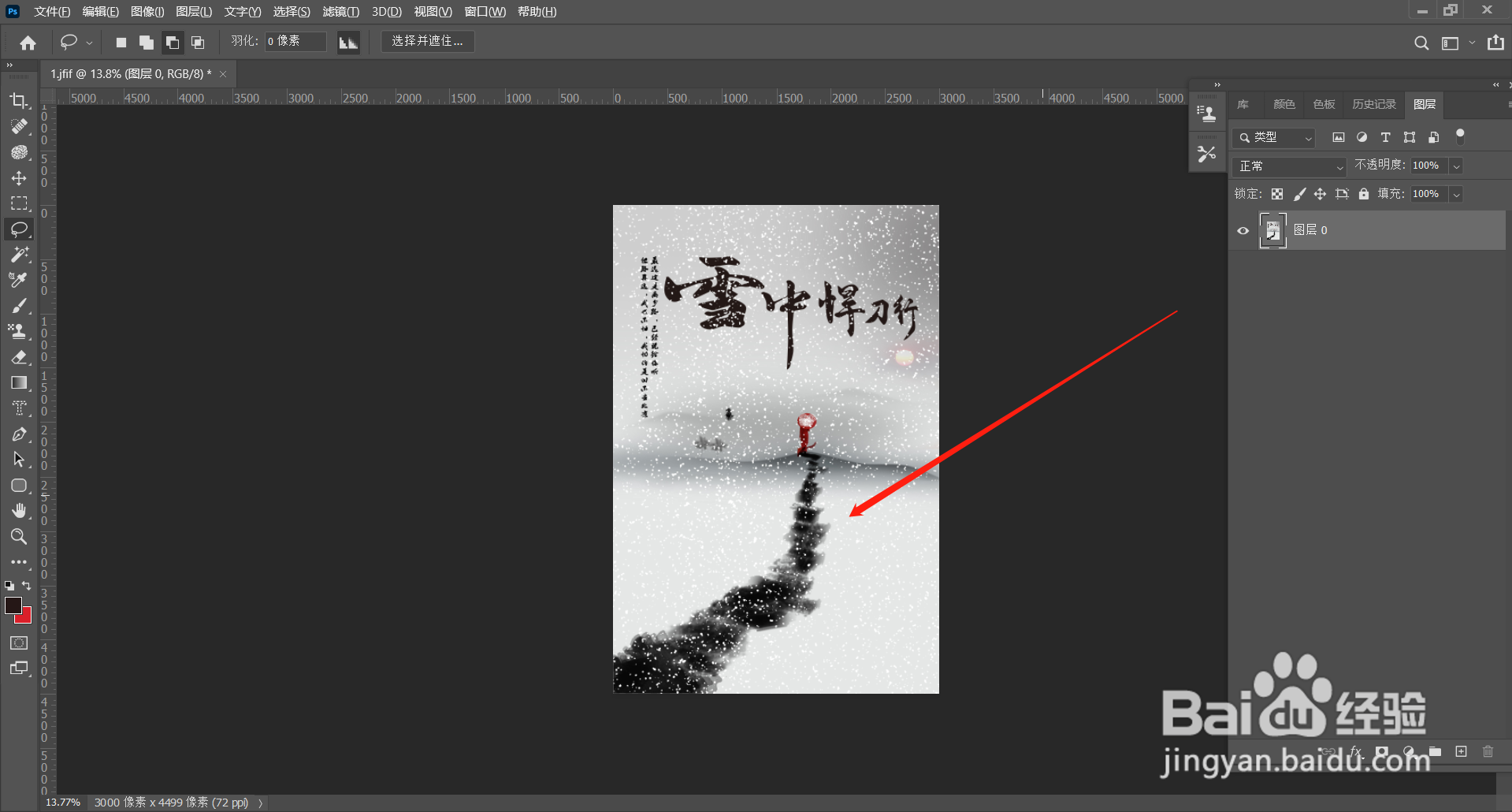Click the 选择并遮住... button

pos(428,42)
